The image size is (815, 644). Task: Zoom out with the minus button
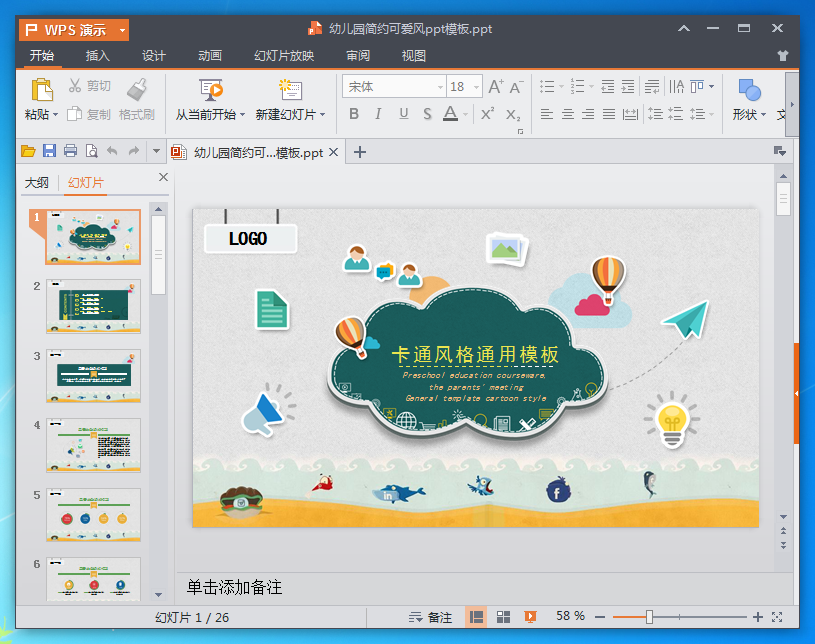click(600, 617)
